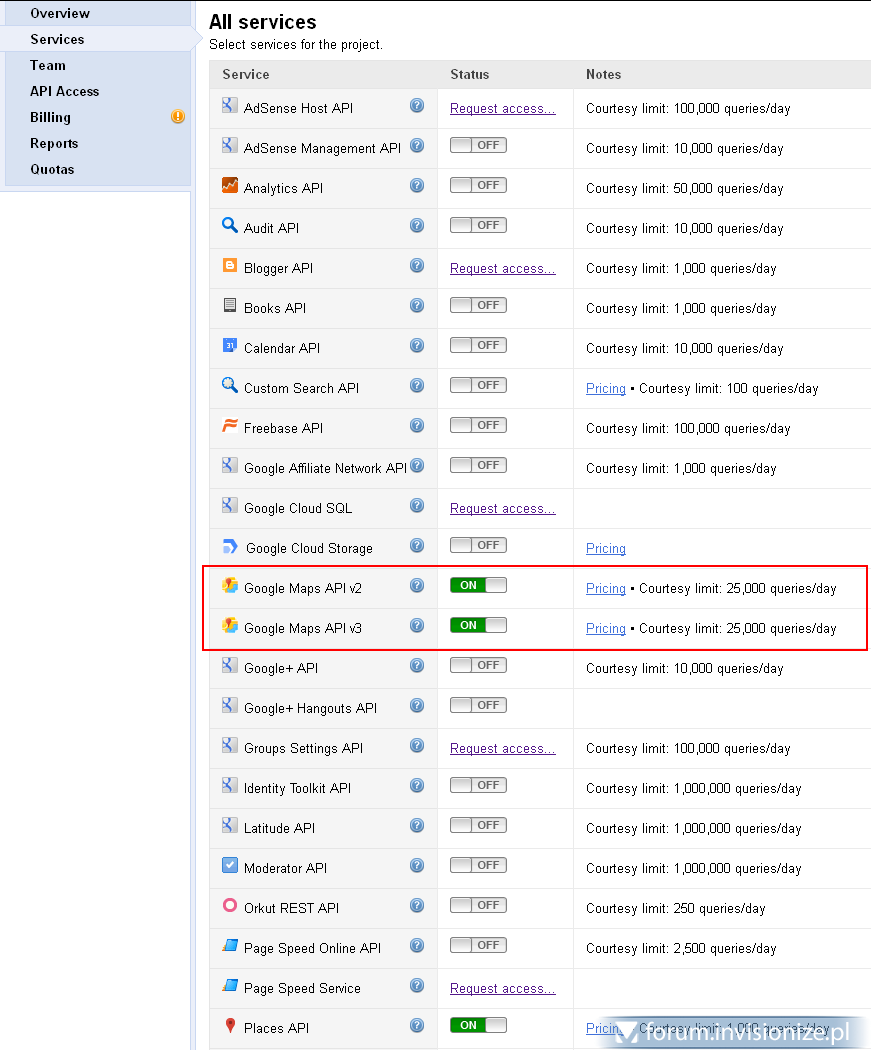This screenshot has width=871, height=1050.
Task: Open Pricing link for Google Maps API v3
Action: click(x=605, y=628)
